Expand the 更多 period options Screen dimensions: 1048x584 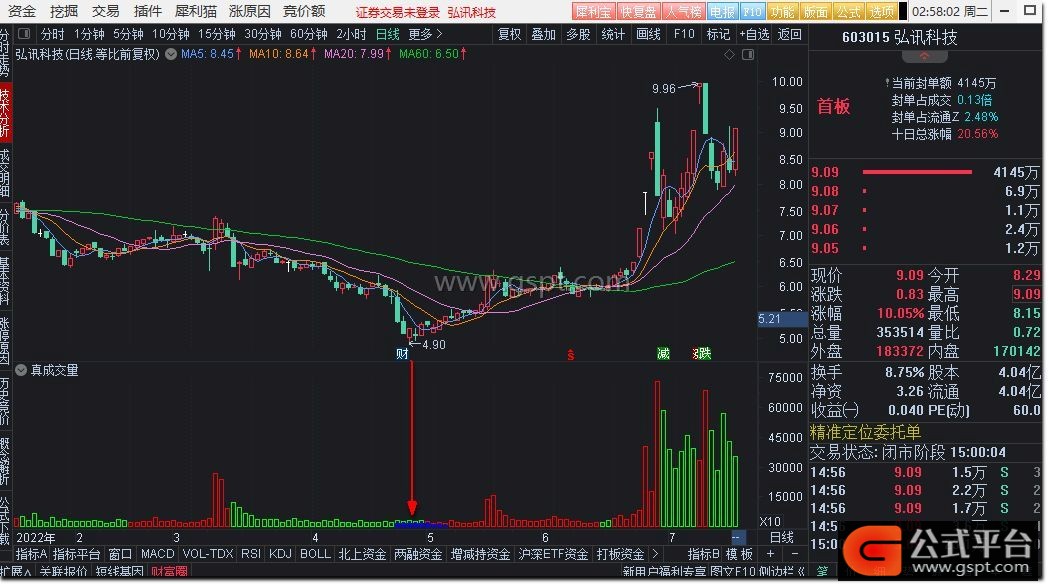coord(425,33)
